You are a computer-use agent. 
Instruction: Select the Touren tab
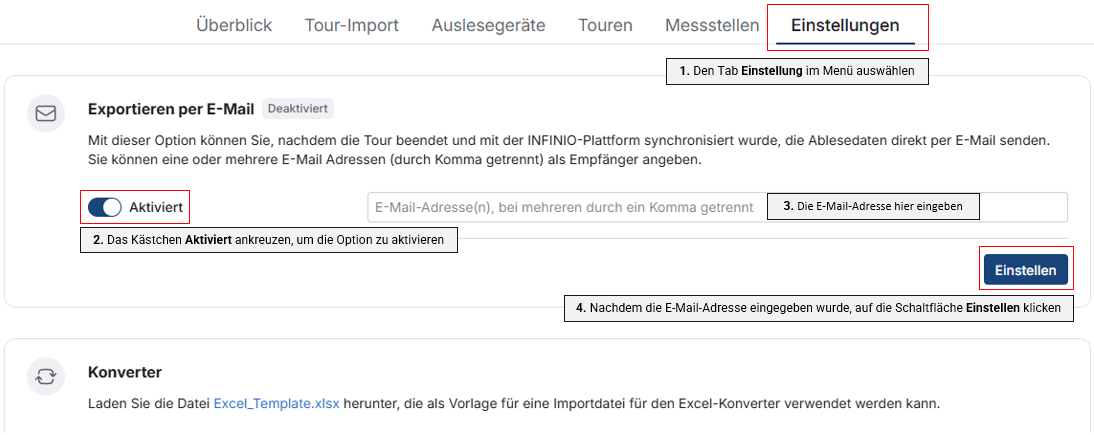pos(605,26)
